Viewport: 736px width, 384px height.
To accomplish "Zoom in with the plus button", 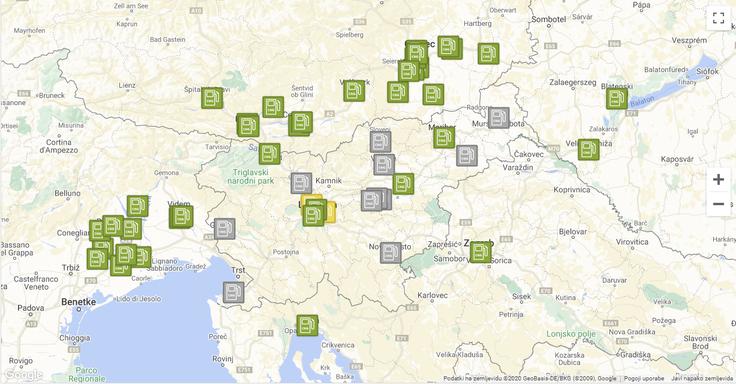I will 718,179.
